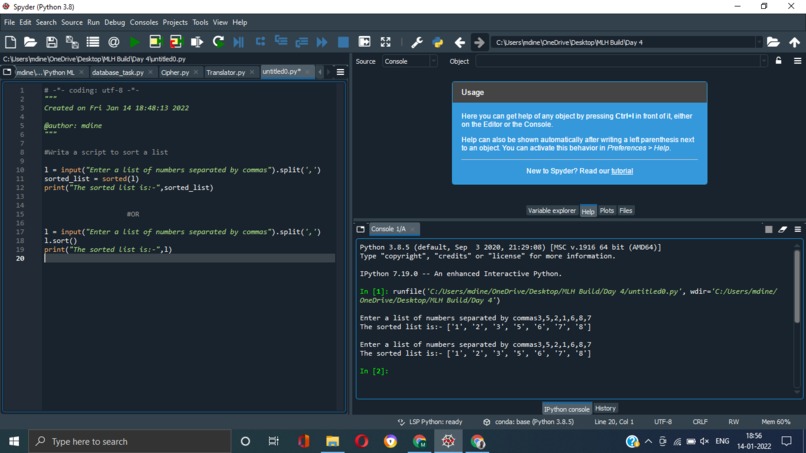The height and width of the screenshot is (453, 806).
Task: Click debug step over current line icon
Action: pyautogui.click(x=260, y=42)
